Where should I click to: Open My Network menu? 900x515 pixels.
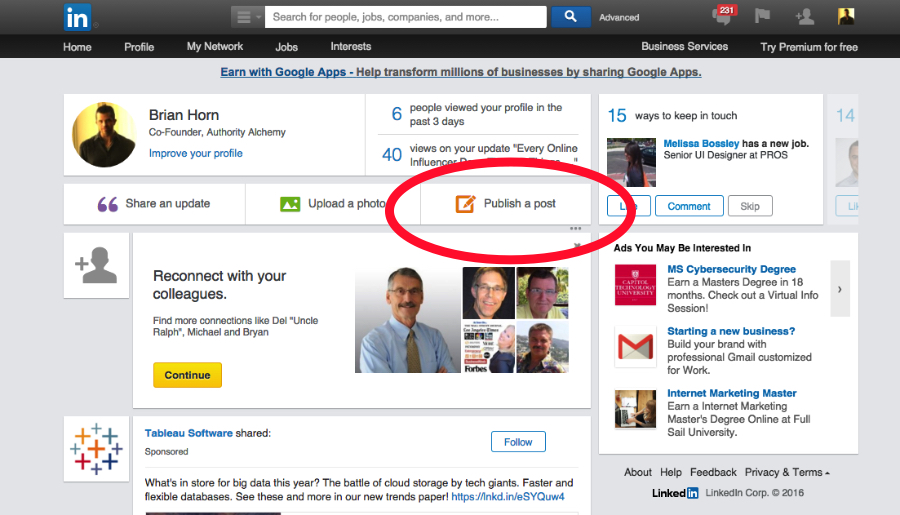click(x=215, y=47)
